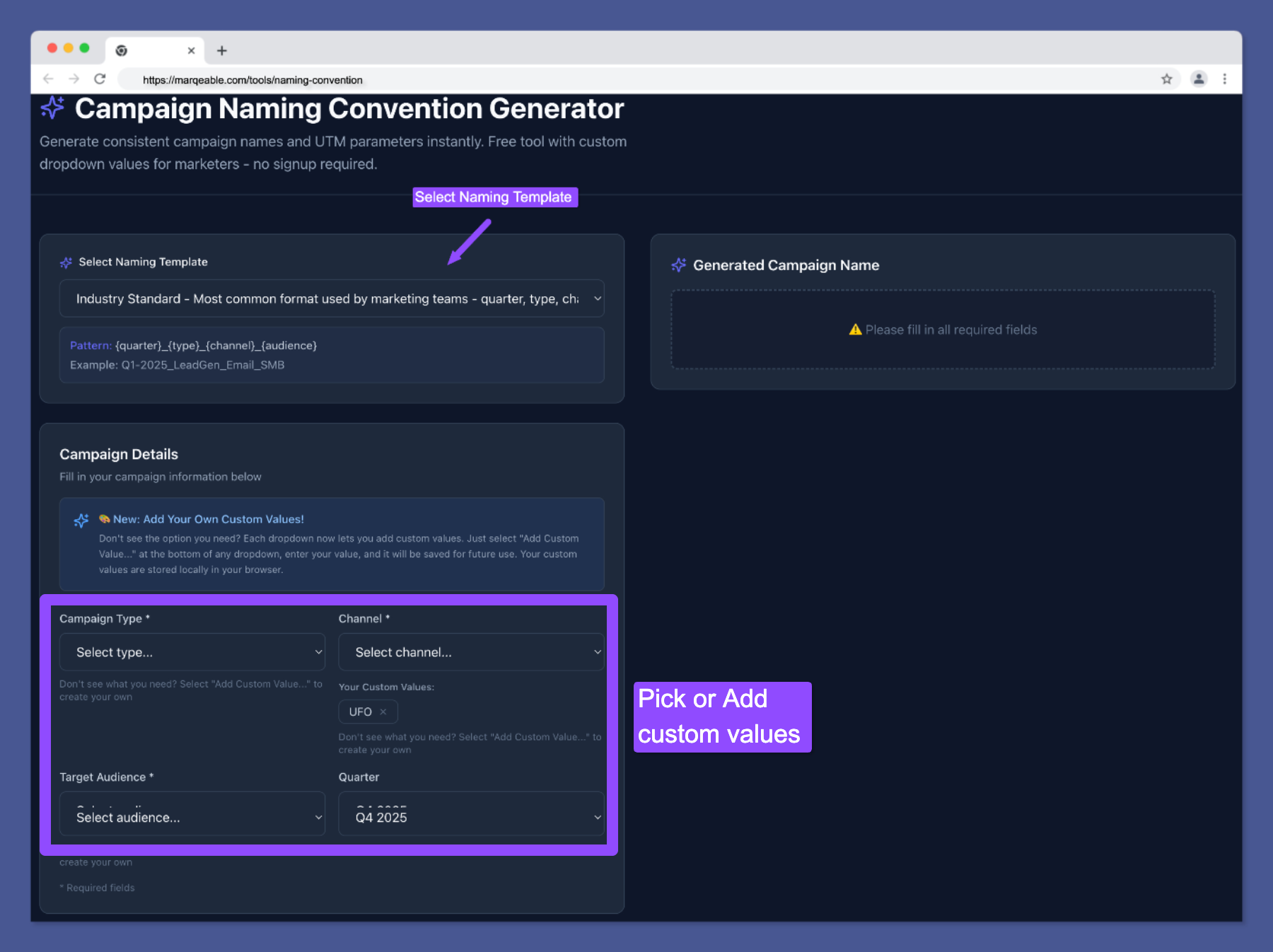This screenshot has width=1273, height=952.
Task: Click the UFO custom value chip
Action: coord(360,712)
